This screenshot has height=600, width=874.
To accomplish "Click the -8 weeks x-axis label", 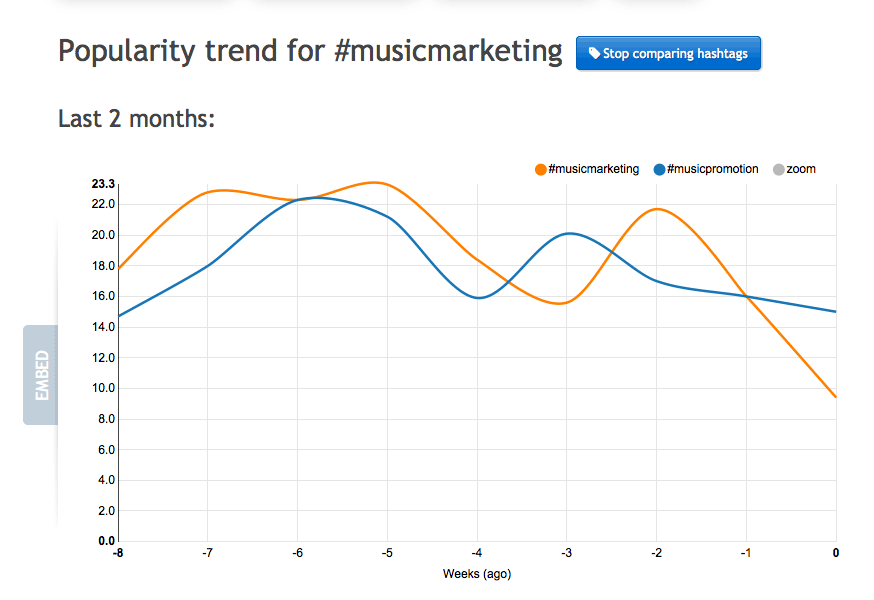I will pyautogui.click(x=118, y=553).
